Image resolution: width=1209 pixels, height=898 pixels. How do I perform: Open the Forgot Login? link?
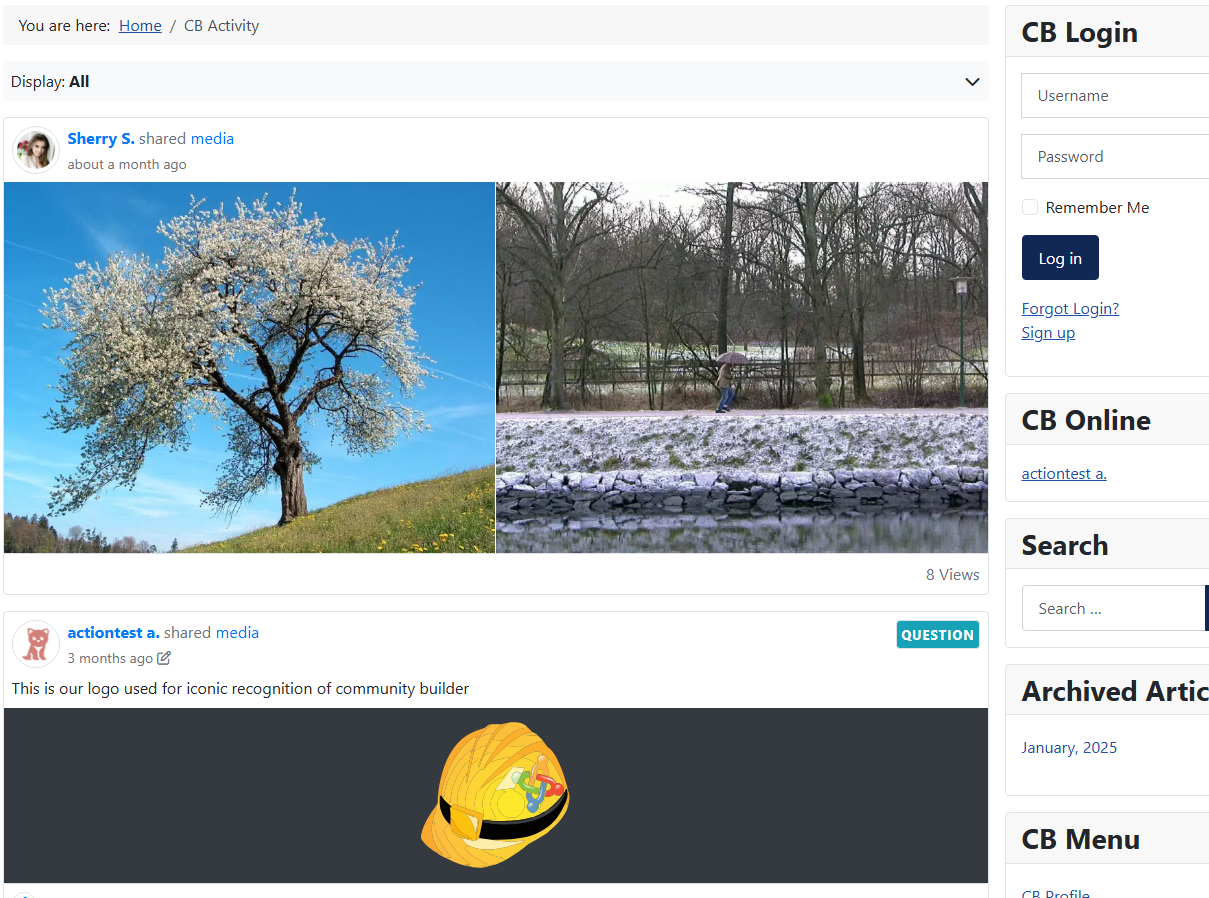click(1070, 309)
